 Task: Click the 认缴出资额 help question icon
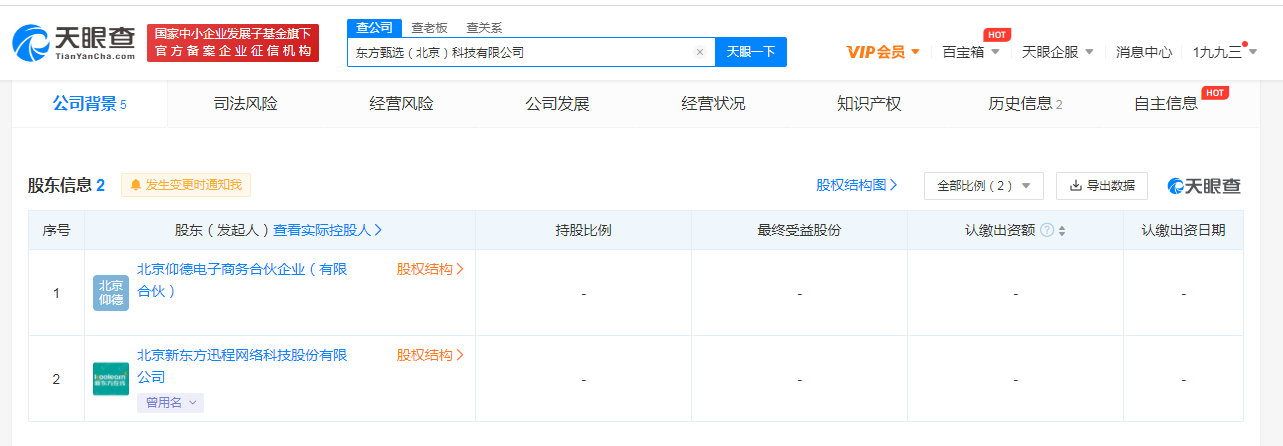[x=1047, y=230]
